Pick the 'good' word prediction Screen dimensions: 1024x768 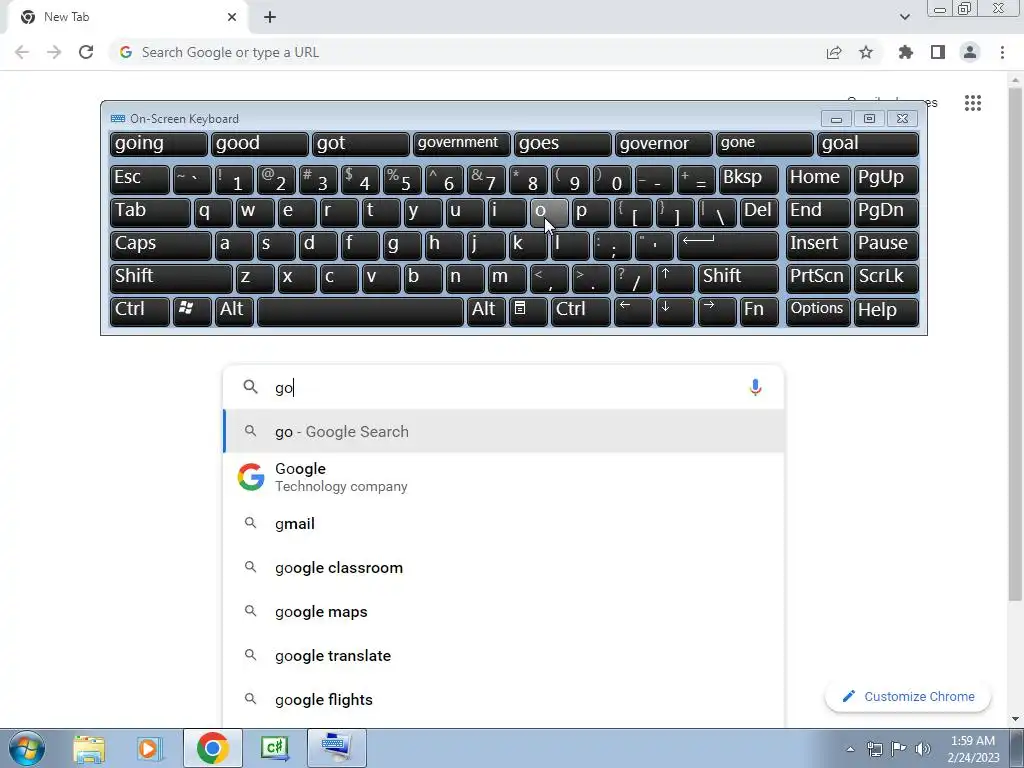(x=259, y=144)
